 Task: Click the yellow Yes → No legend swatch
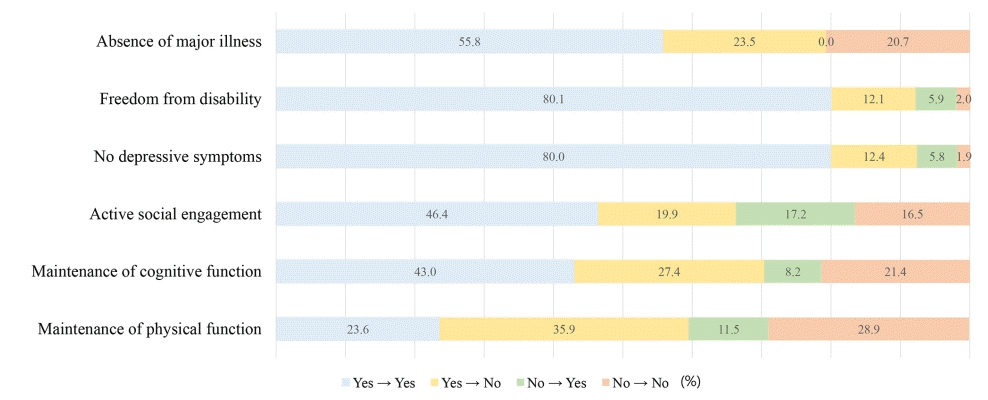[x=435, y=382]
